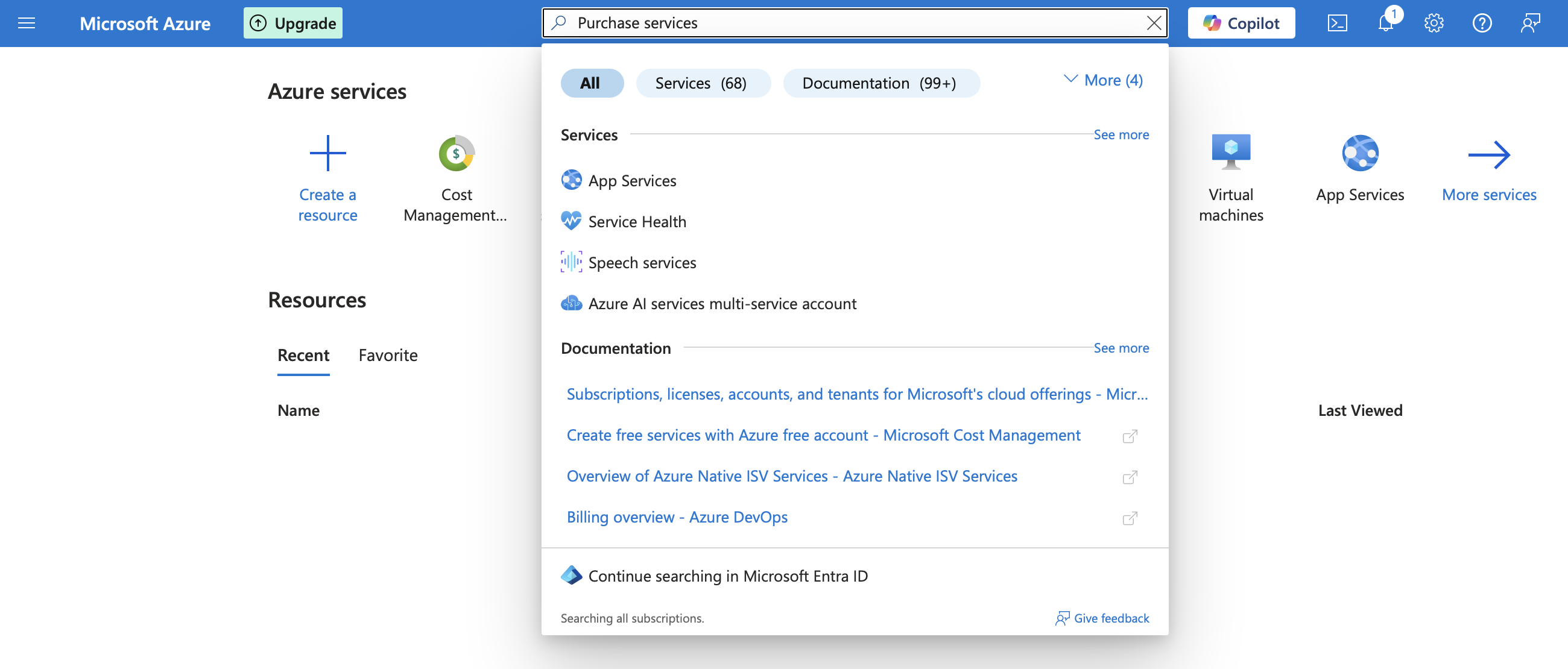The image size is (1568, 669).
Task: Click the Create a resource plus icon
Action: pyautogui.click(x=327, y=152)
